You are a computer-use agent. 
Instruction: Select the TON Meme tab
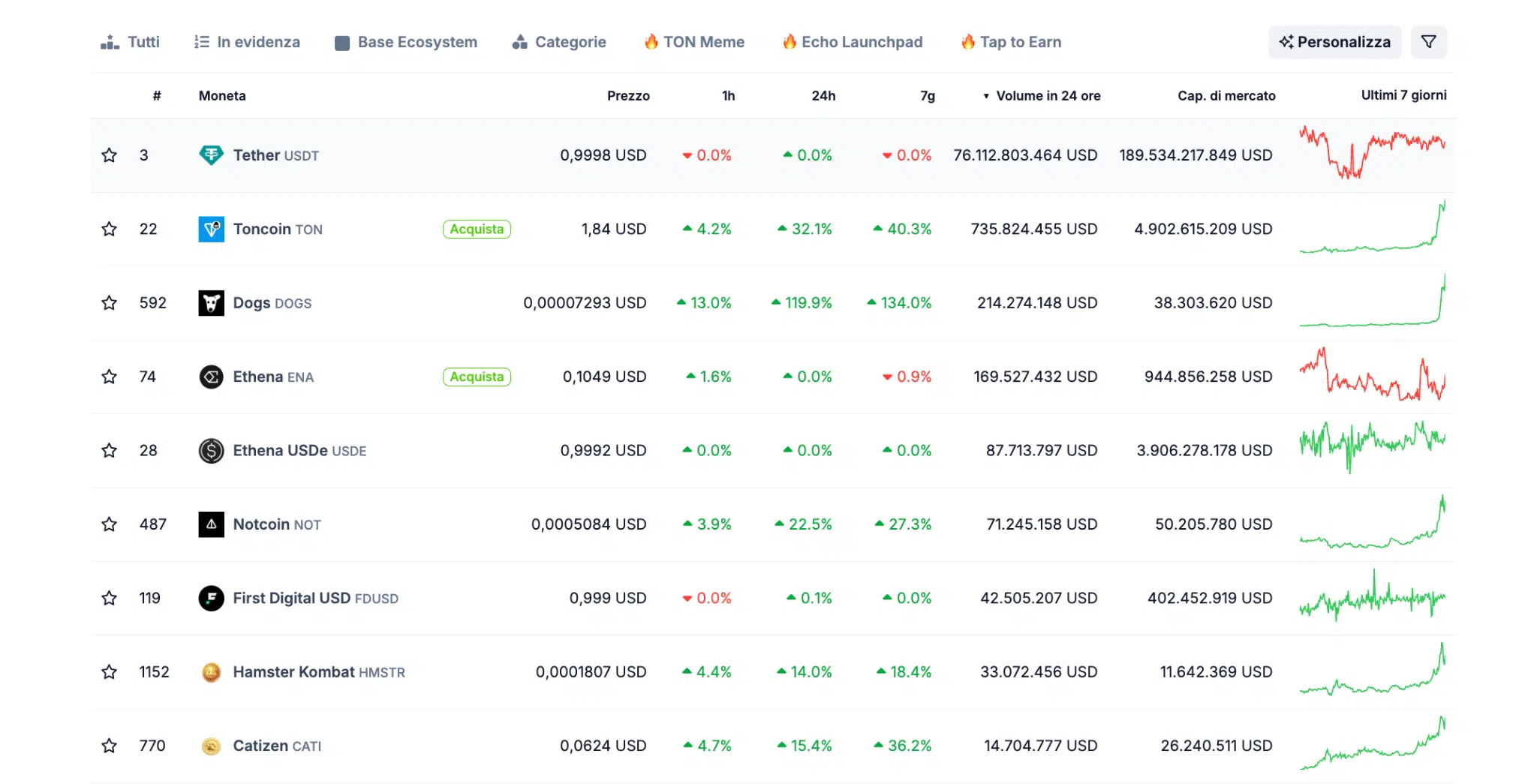(694, 42)
